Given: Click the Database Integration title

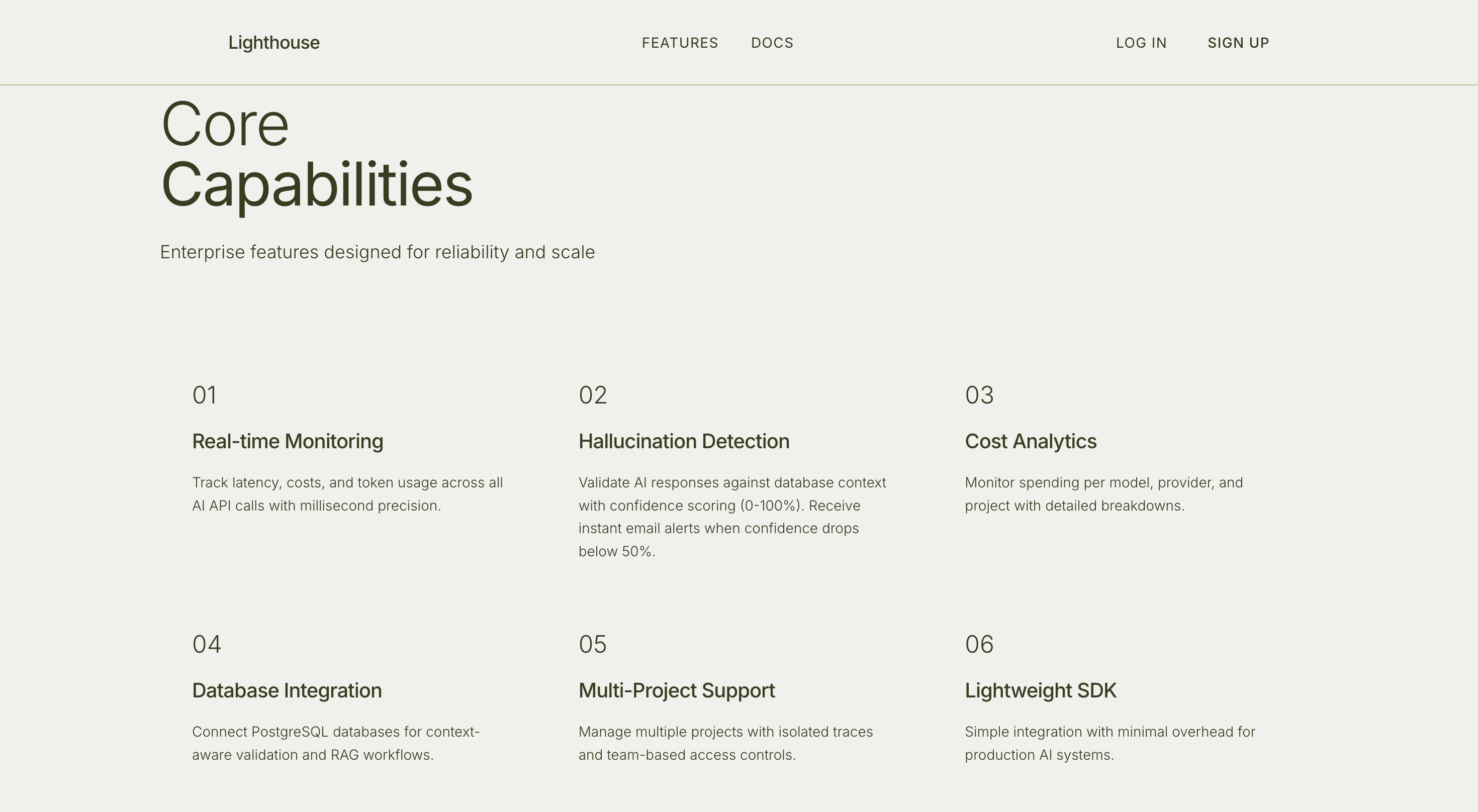Looking at the screenshot, I should tap(287, 690).
